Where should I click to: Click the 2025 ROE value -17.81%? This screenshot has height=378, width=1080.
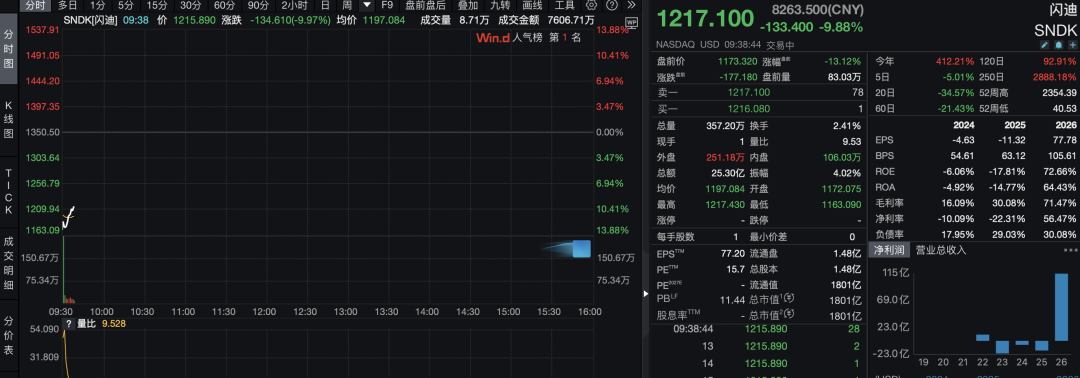click(1007, 171)
